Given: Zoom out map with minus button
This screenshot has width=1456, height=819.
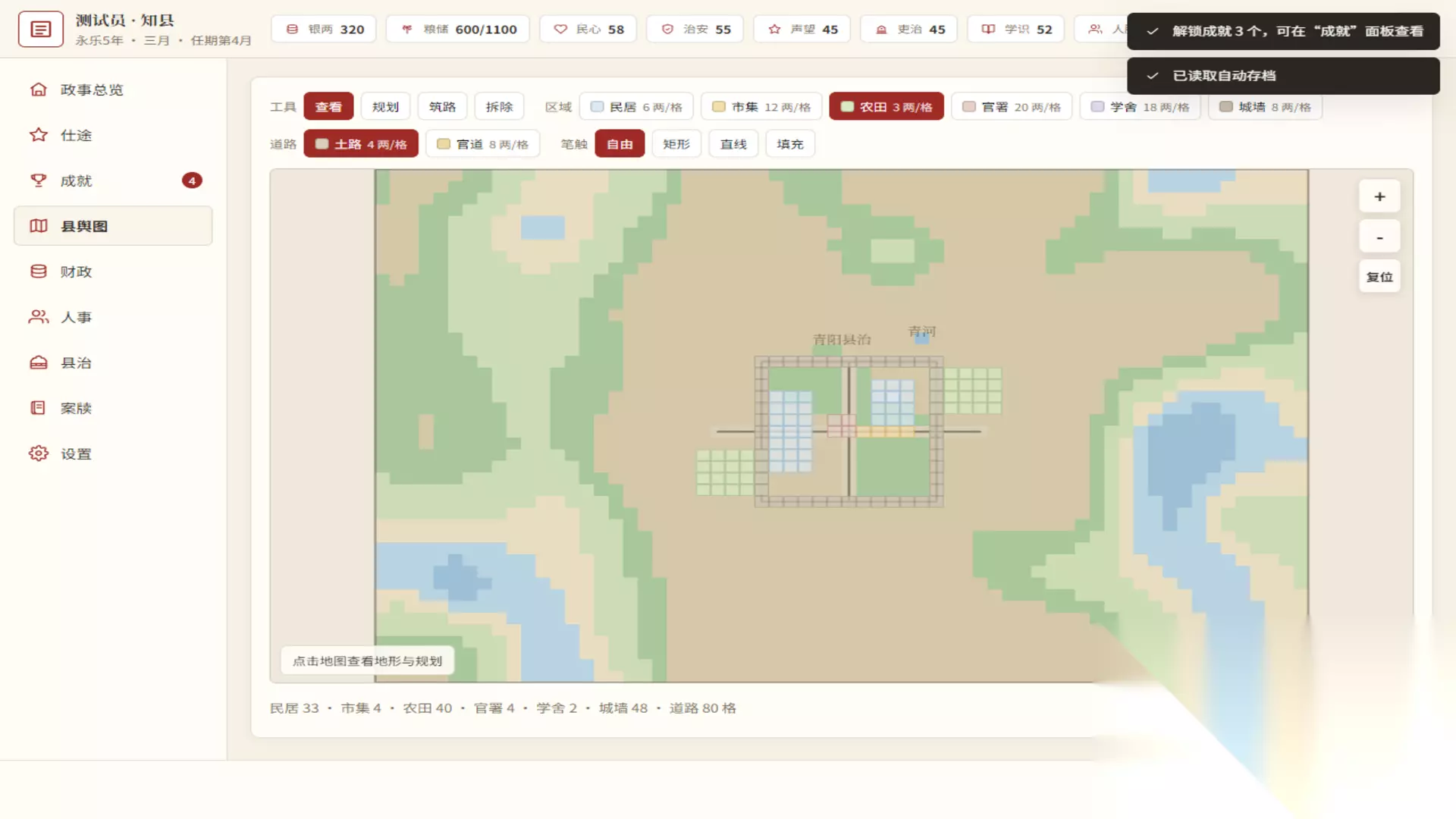Looking at the screenshot, I should click(x=1379, y=237).
